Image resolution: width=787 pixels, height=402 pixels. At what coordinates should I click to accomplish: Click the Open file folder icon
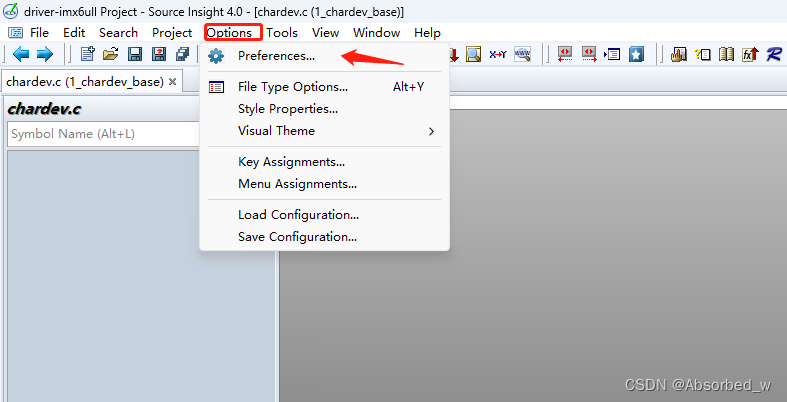110,54
